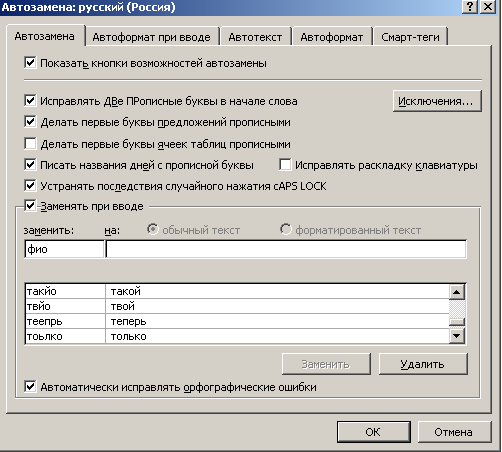Select the теепрь list entry
This screenshot has width=502, height=452.
[x=65, y=321]
